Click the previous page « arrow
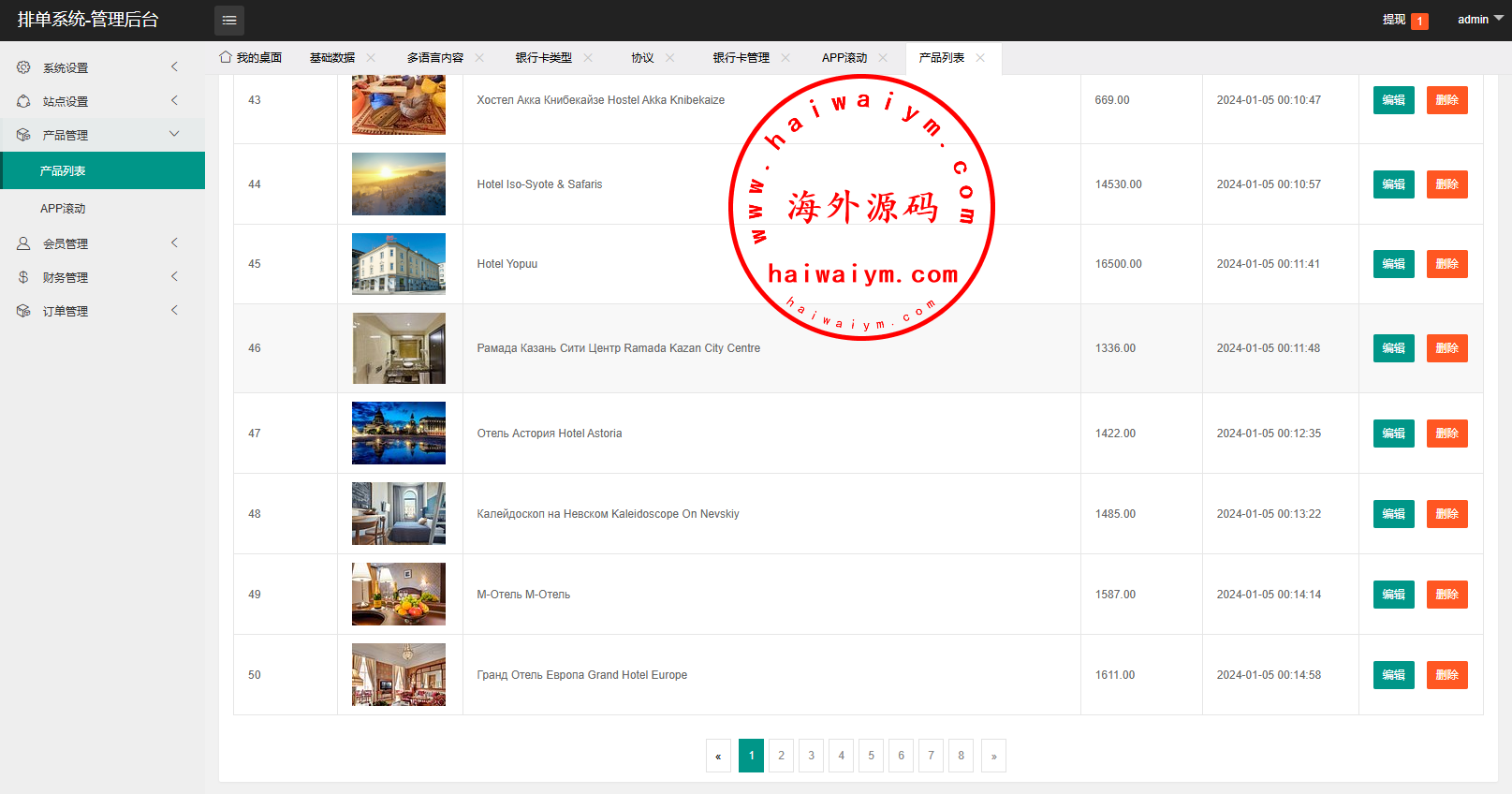This screenshot has width=1512, height=794. tap(718, 756)
